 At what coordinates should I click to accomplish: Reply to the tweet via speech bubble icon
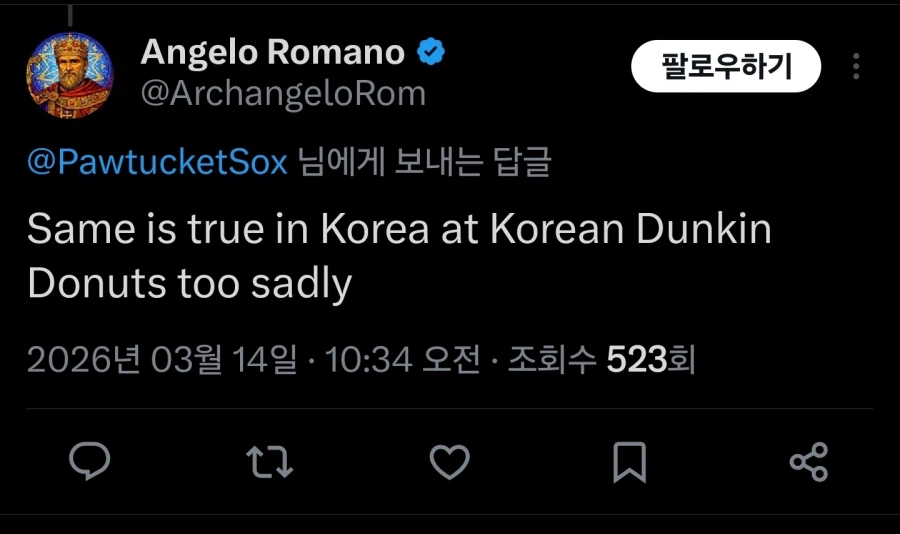(89, 461)
